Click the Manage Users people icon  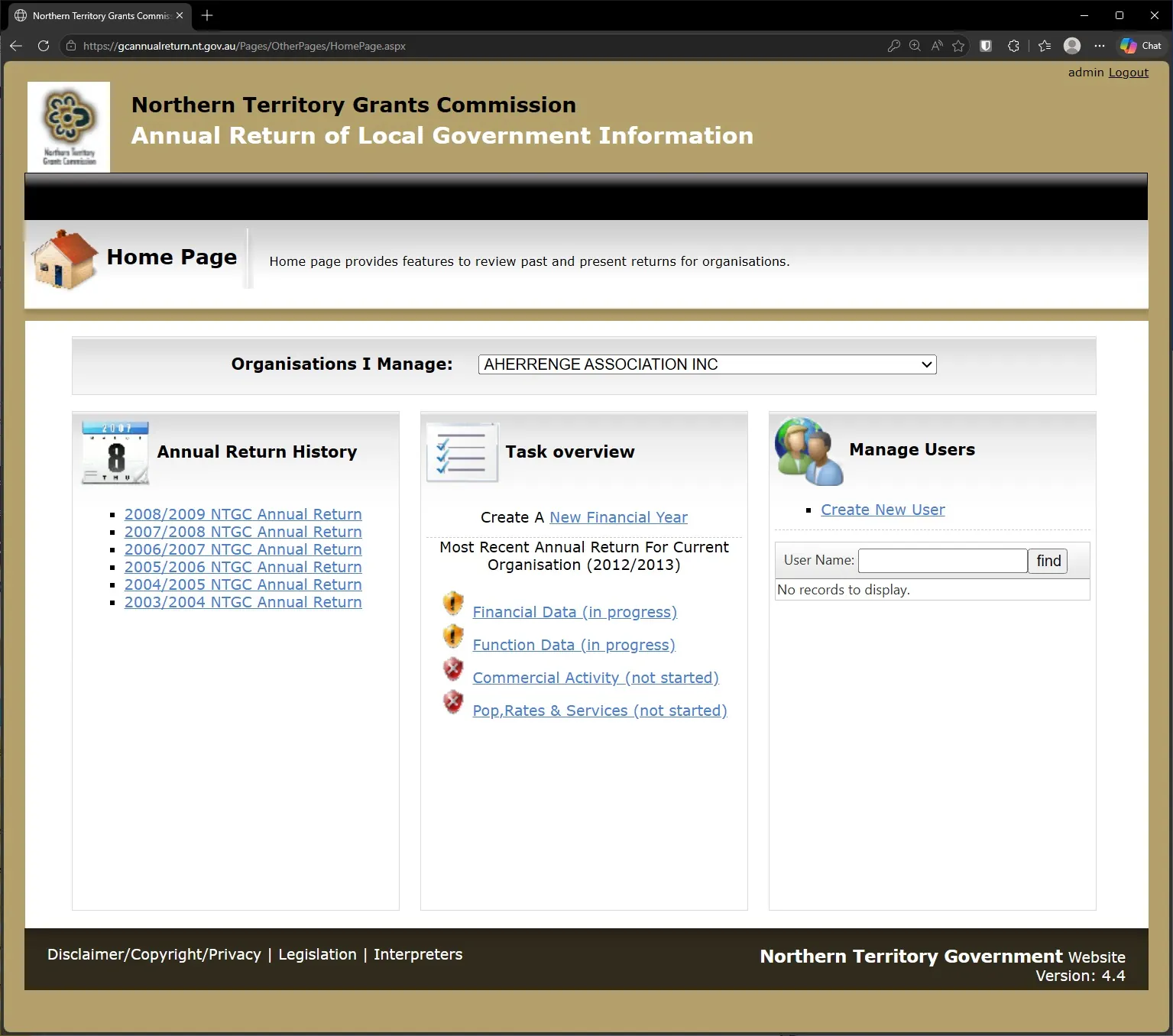tap(809, 452)
